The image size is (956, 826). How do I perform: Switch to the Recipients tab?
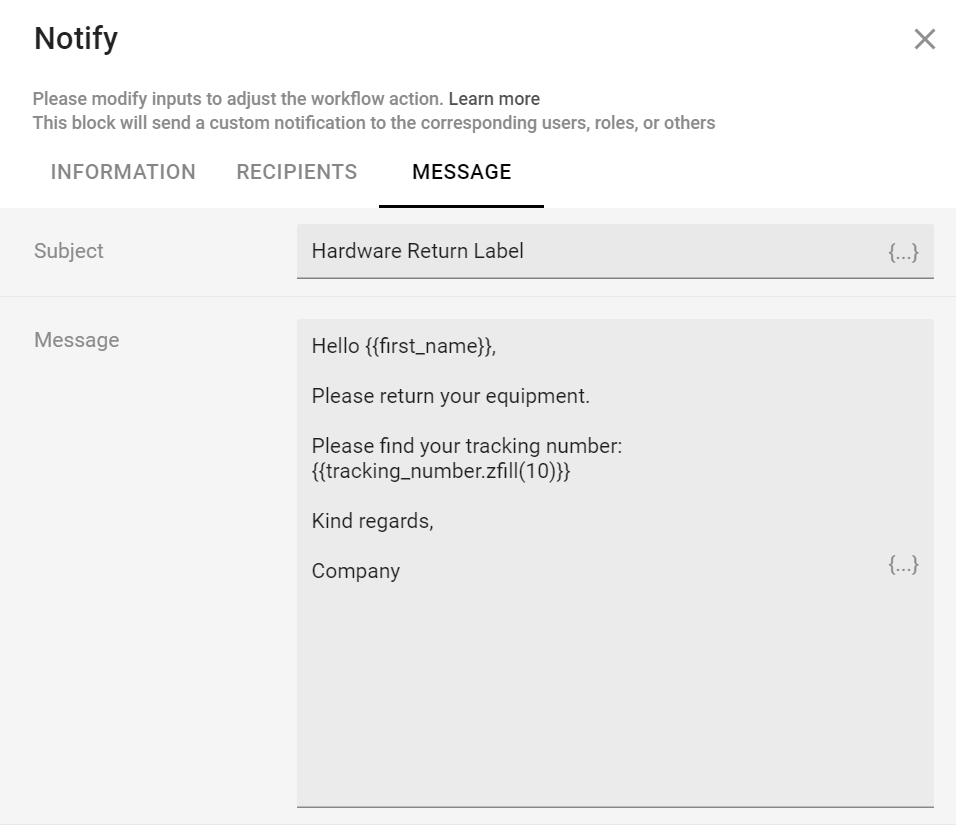click(296, 172)
